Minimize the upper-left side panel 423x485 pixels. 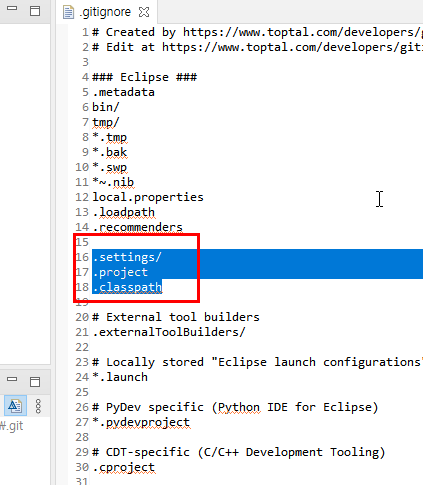12,8
